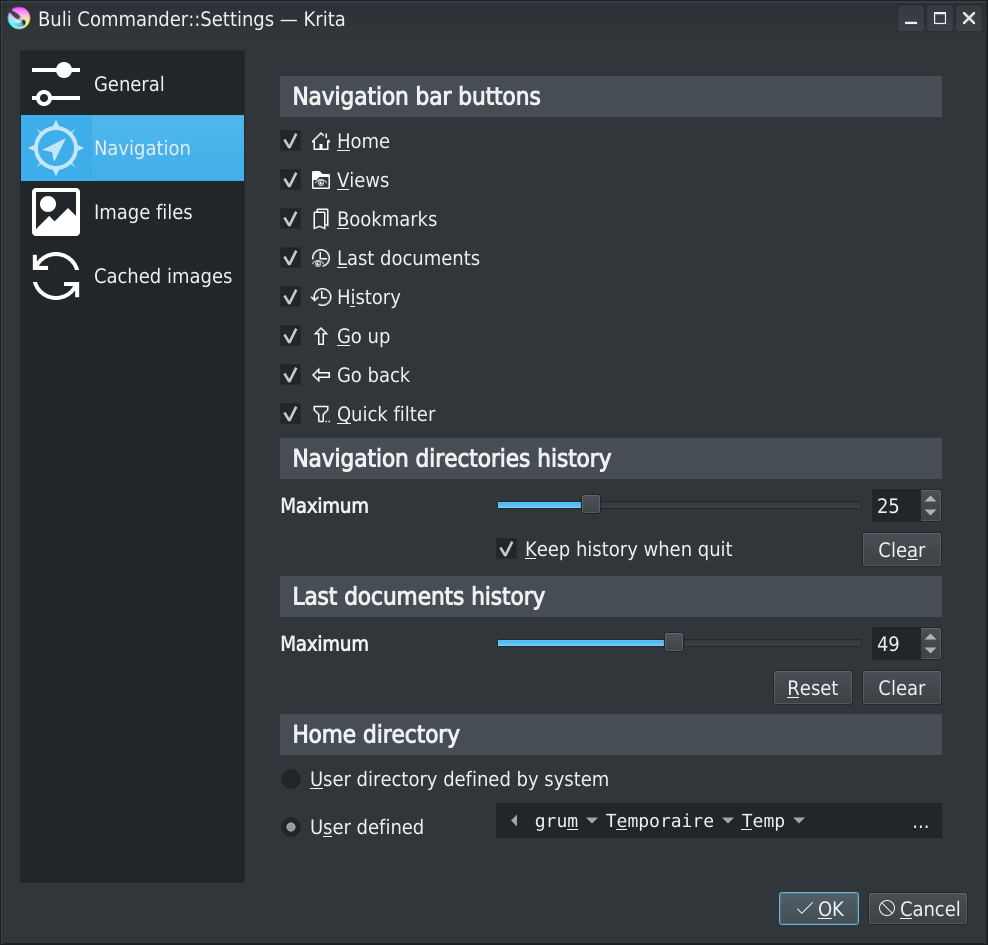The height and width of the screenshot is (945, 988).
Task: Click the Krita logo in title bar
Action: [x=19, y=19]
